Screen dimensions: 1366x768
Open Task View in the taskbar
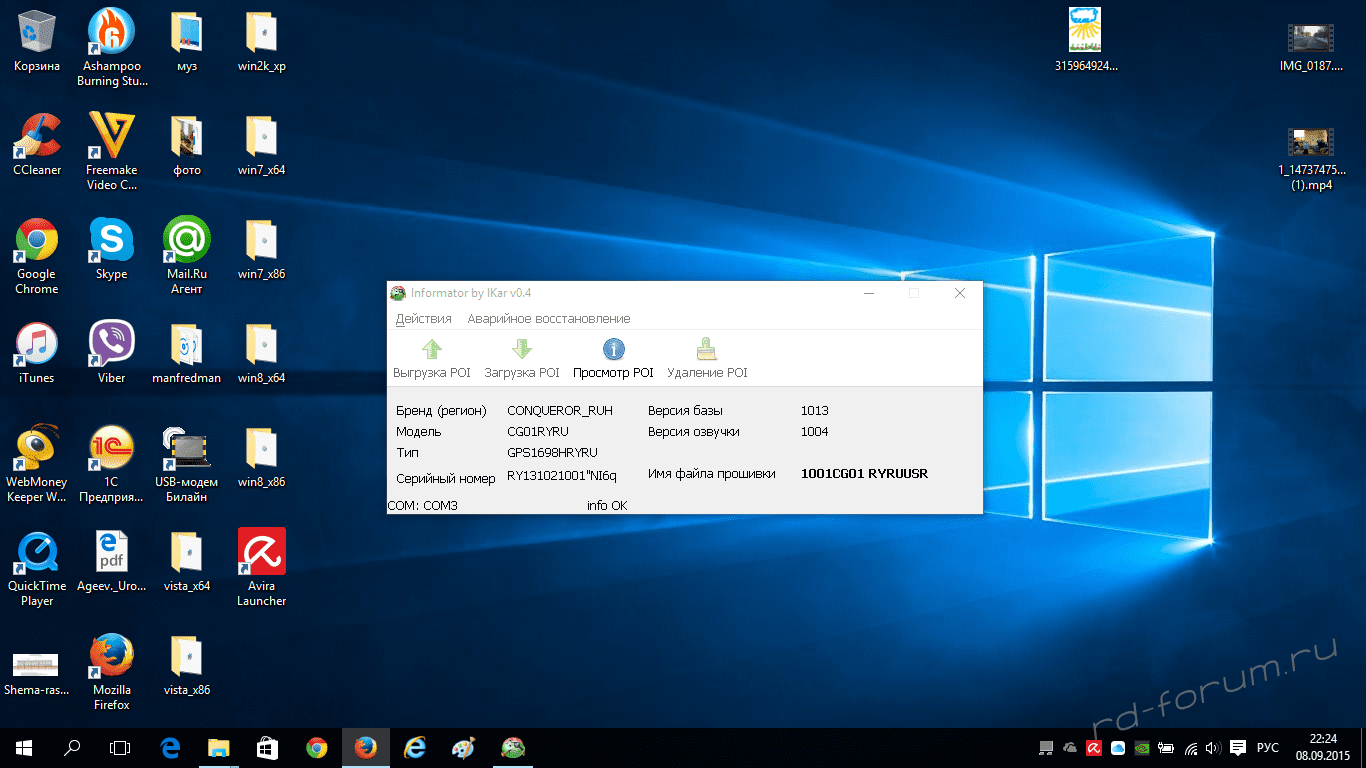[120, 748]
